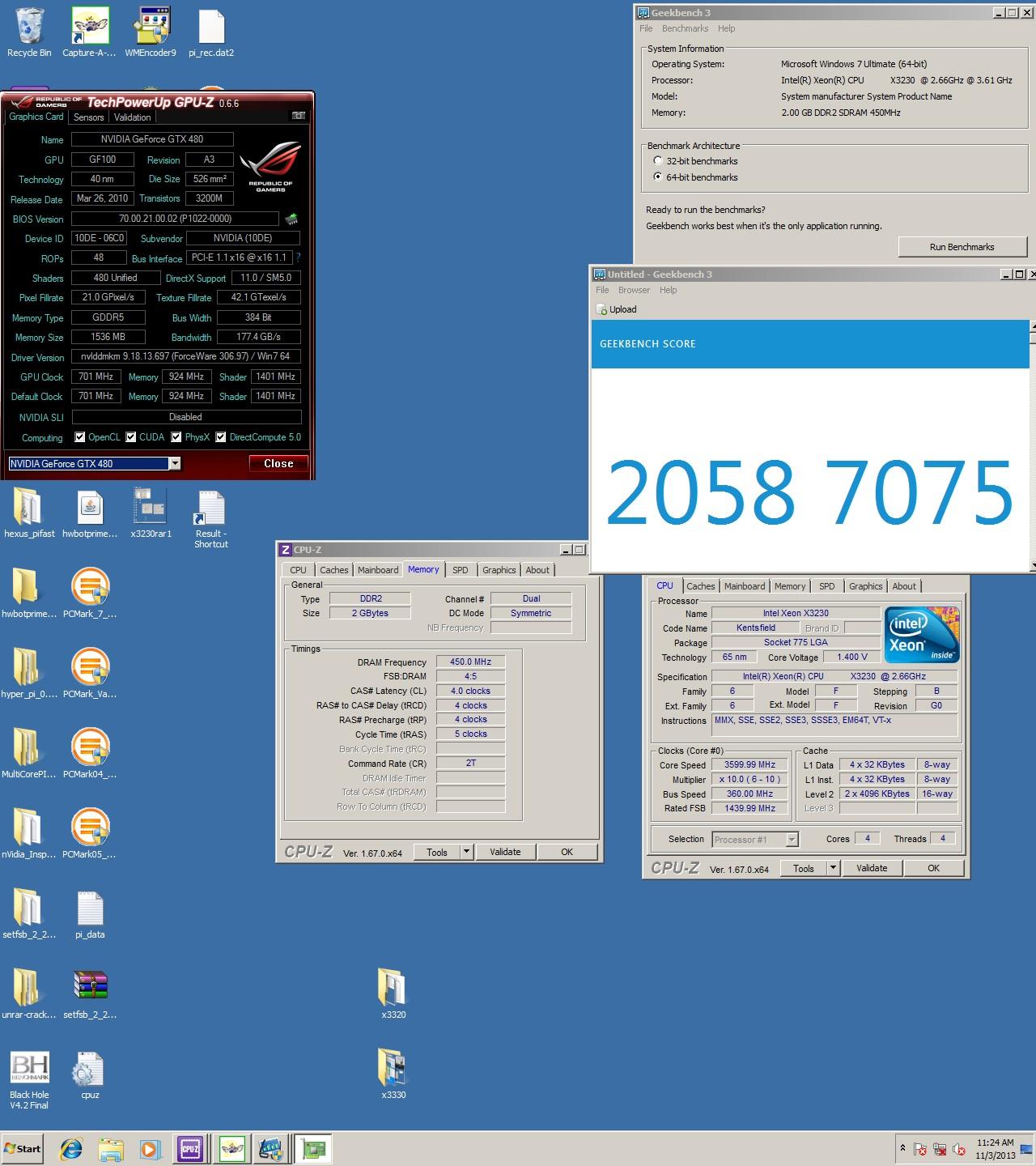
Task: Open the Capture-A shortcut icon
Action: (90, 26)
